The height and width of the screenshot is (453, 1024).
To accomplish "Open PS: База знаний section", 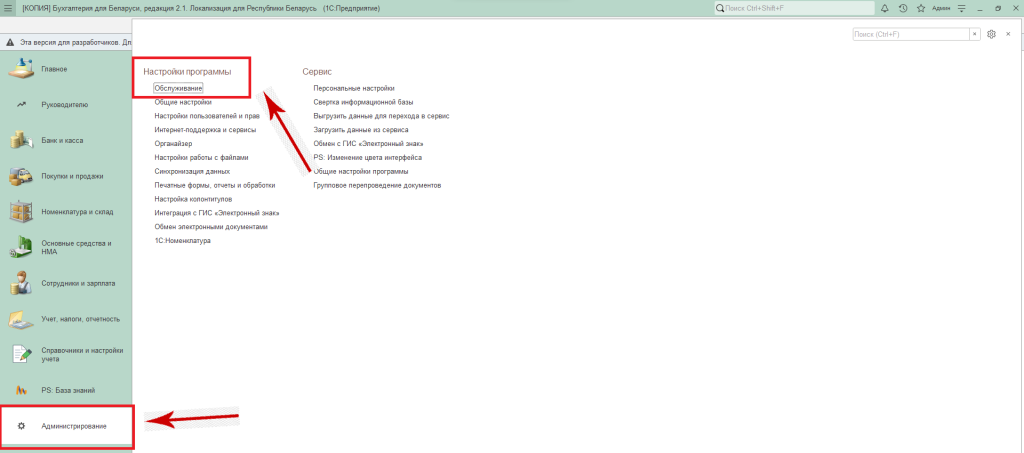I will coord(68,390).
